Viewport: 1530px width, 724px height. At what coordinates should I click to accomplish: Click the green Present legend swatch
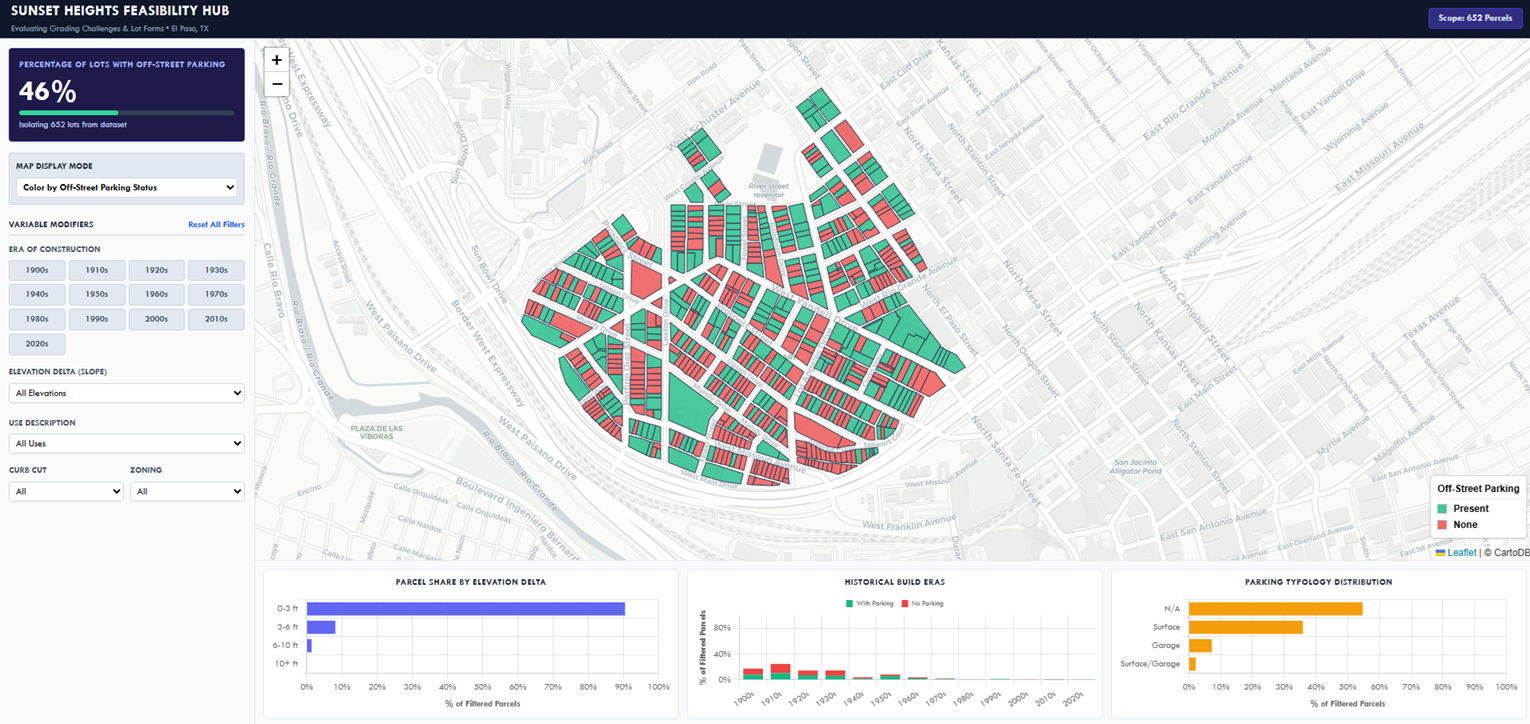pos(1442,509)
